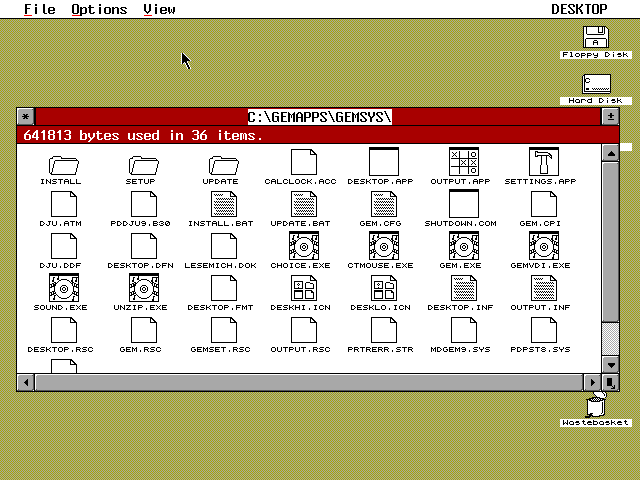640x480 pixels.
Task: Select the PDPST8.SYS driver file
Action: [x=544, y=330]
